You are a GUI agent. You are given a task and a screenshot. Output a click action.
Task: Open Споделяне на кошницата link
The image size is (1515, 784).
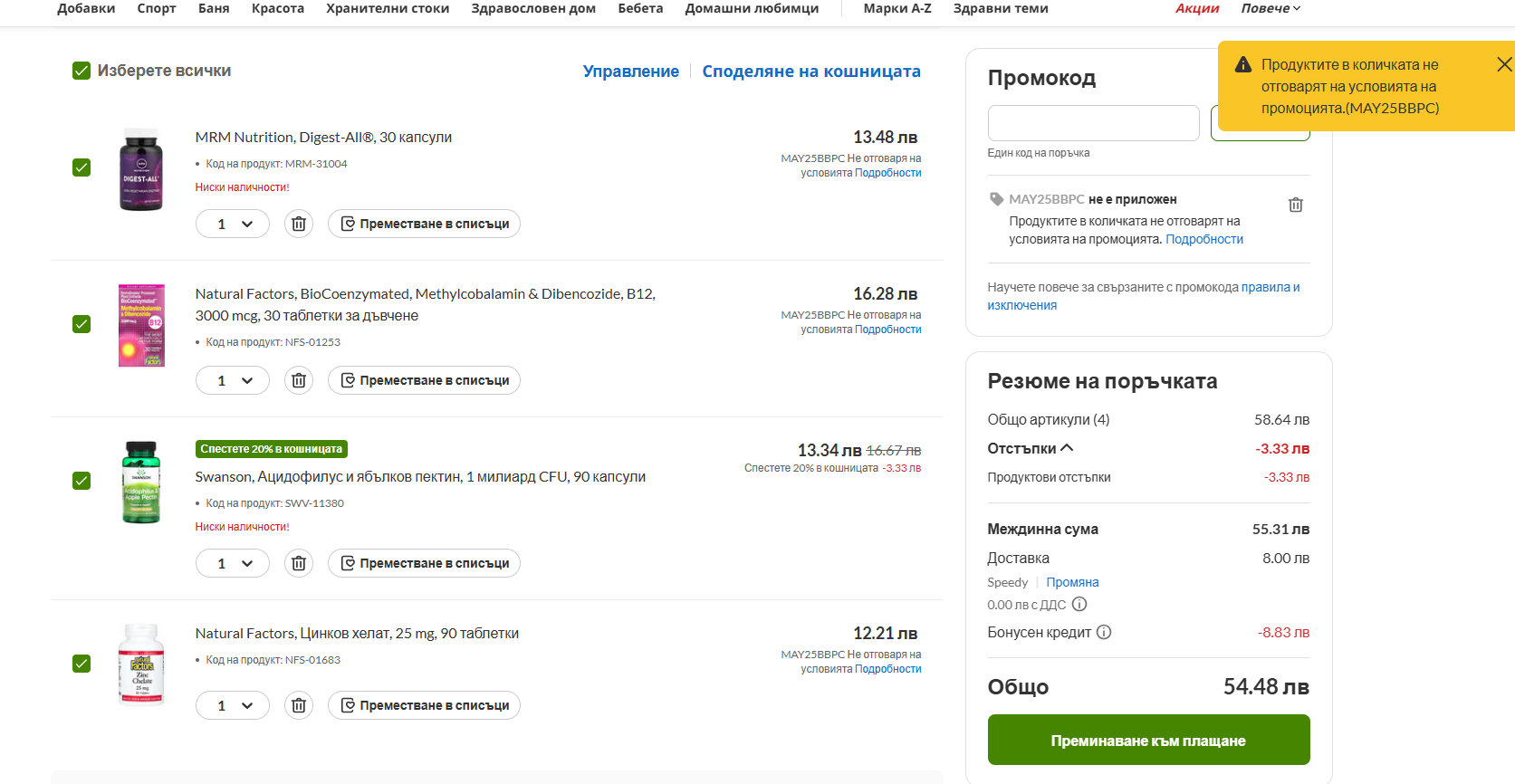810,72
